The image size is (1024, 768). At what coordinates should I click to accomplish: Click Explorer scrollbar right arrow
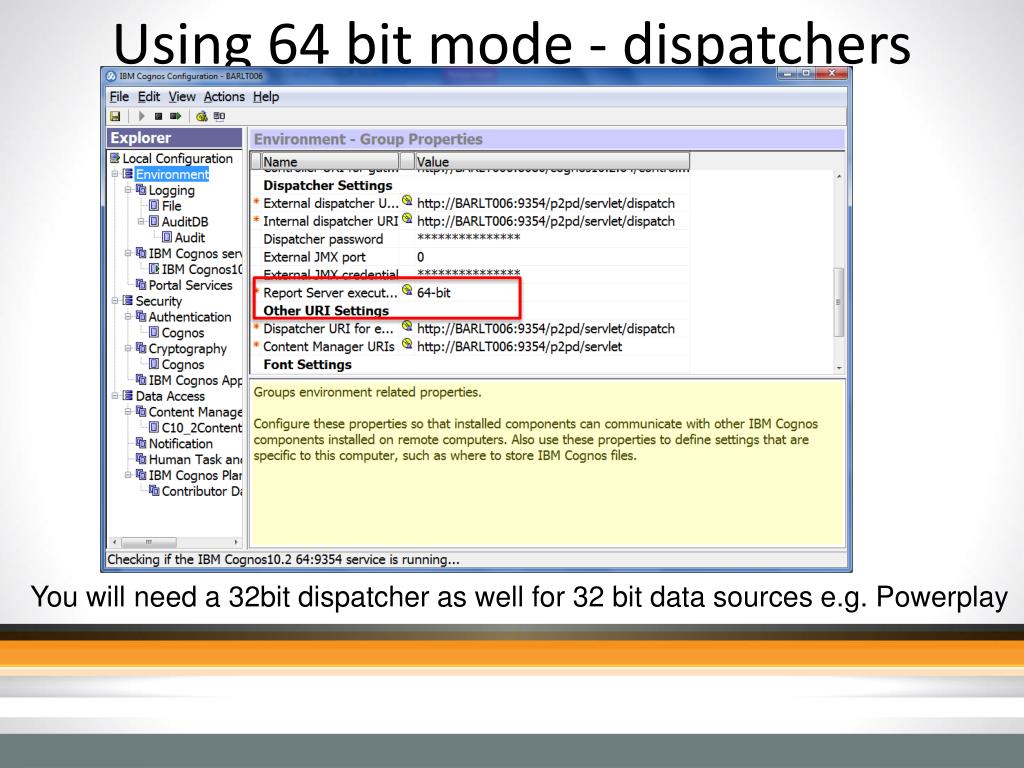pyautogui.click(x=236, y=542)
